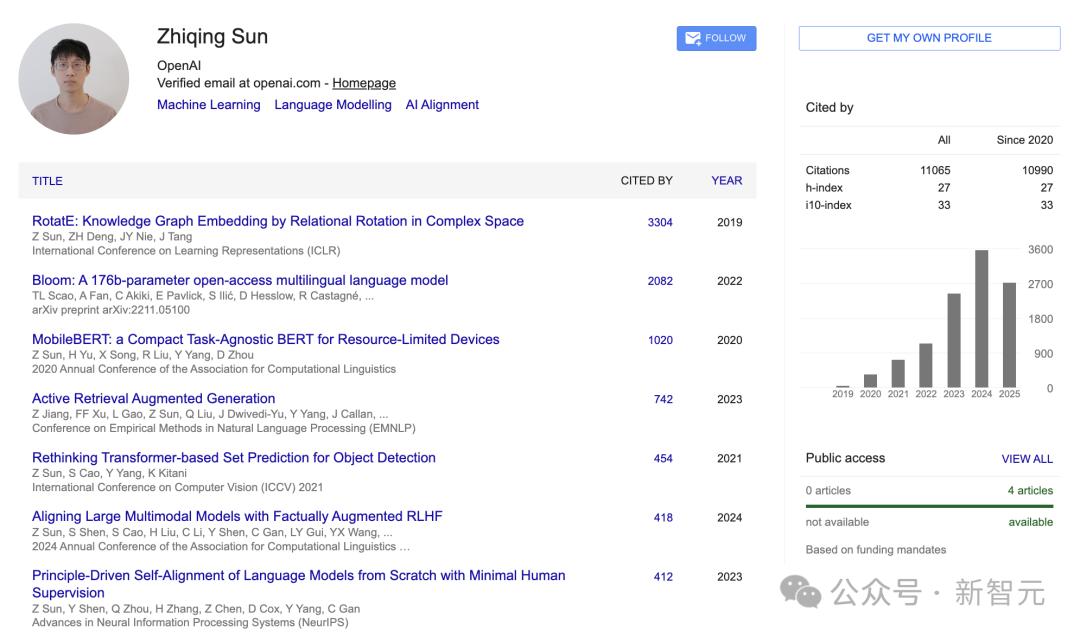Open the MobileBERT paper title
Image resolution: width=1080 pixels, height=636 pixels.
[265, 339]
